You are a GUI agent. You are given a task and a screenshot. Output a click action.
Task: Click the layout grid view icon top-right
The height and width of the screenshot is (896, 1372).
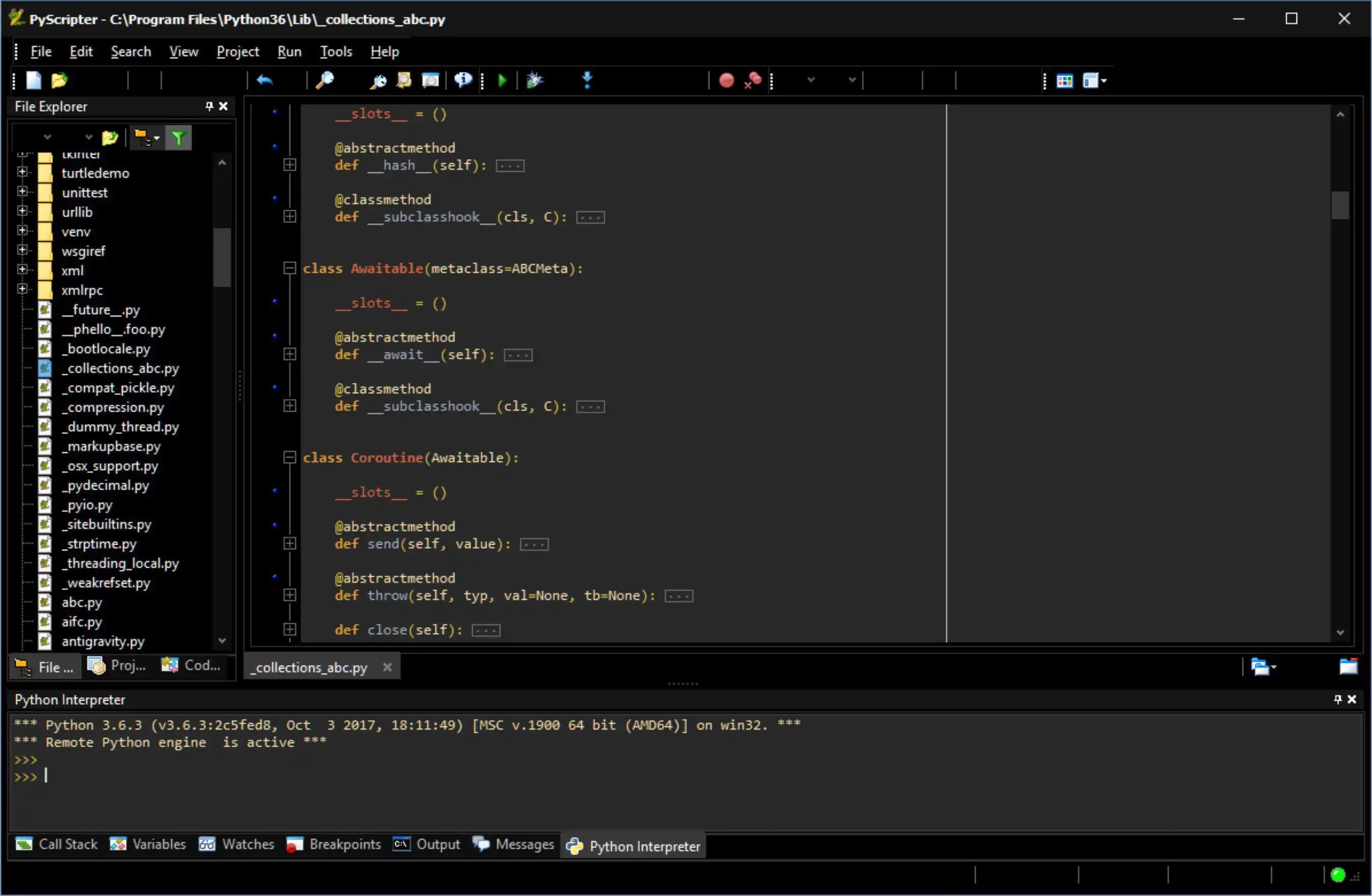1064,80
